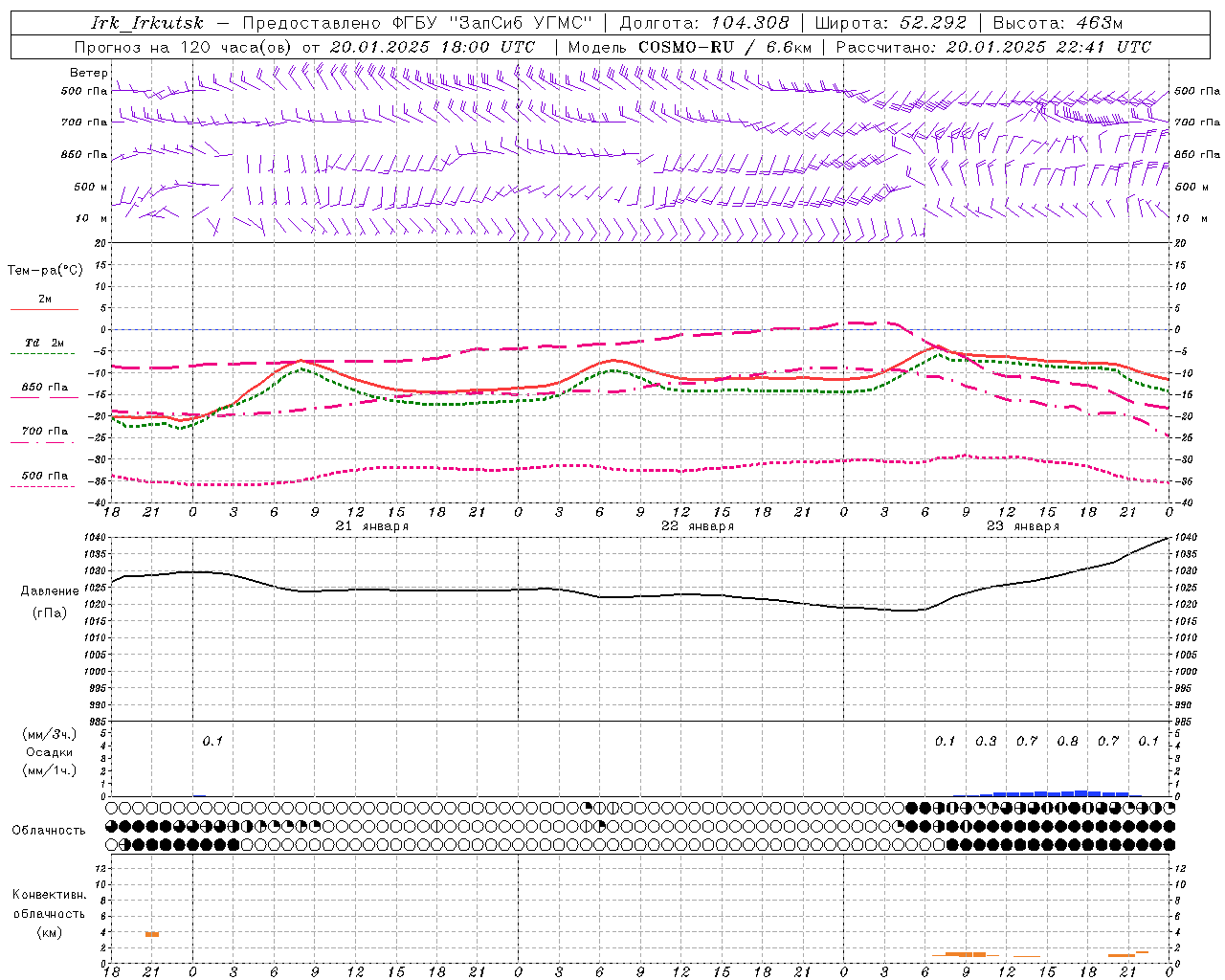
Task: Click the 'Осадки' precipitation panel label
Action: coord(50,752)
